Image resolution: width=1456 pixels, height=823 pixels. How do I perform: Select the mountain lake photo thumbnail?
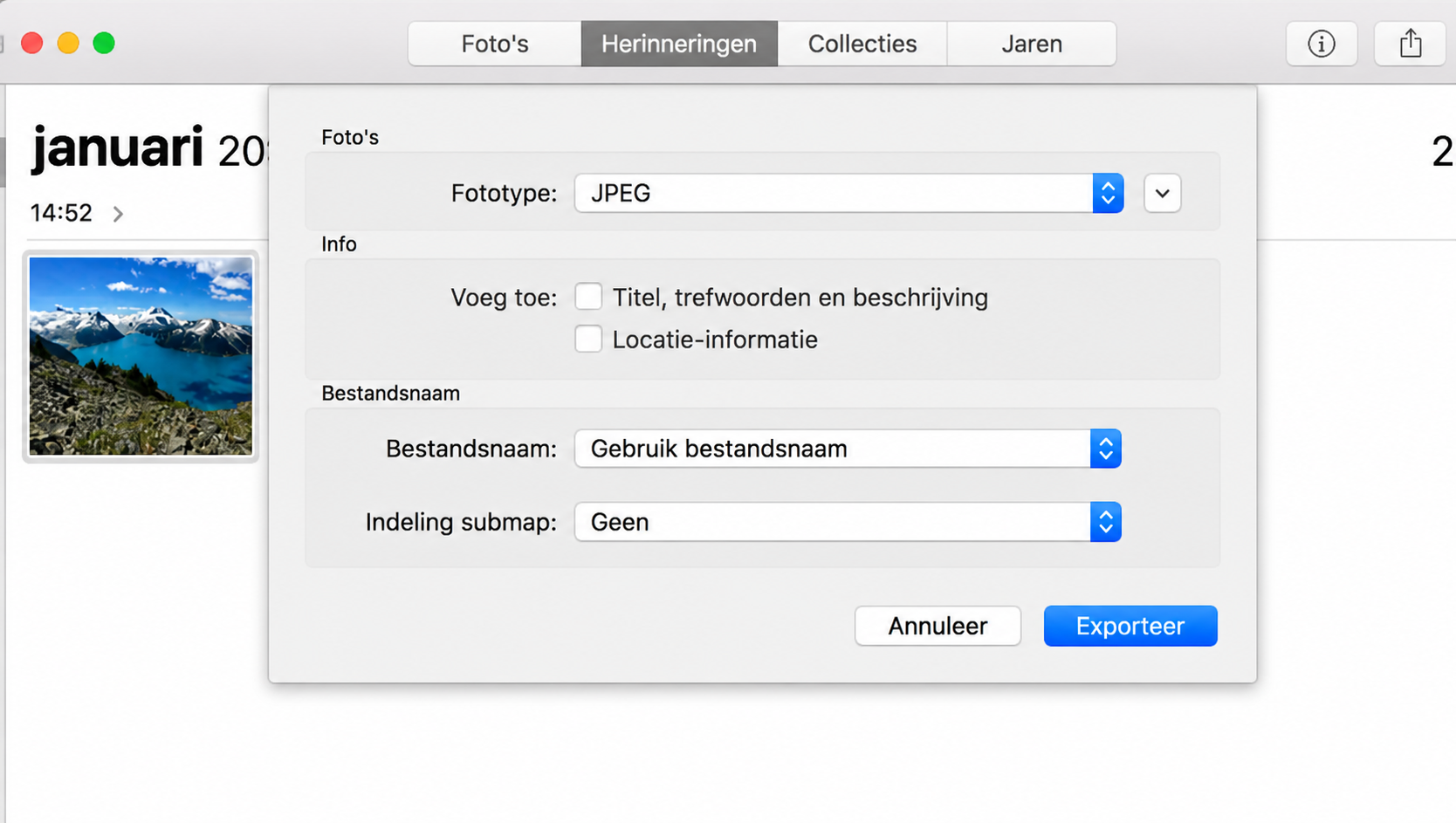coord(141,356)
